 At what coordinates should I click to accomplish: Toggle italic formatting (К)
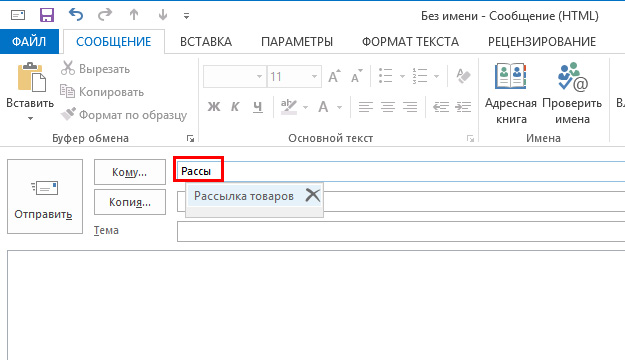235,106
